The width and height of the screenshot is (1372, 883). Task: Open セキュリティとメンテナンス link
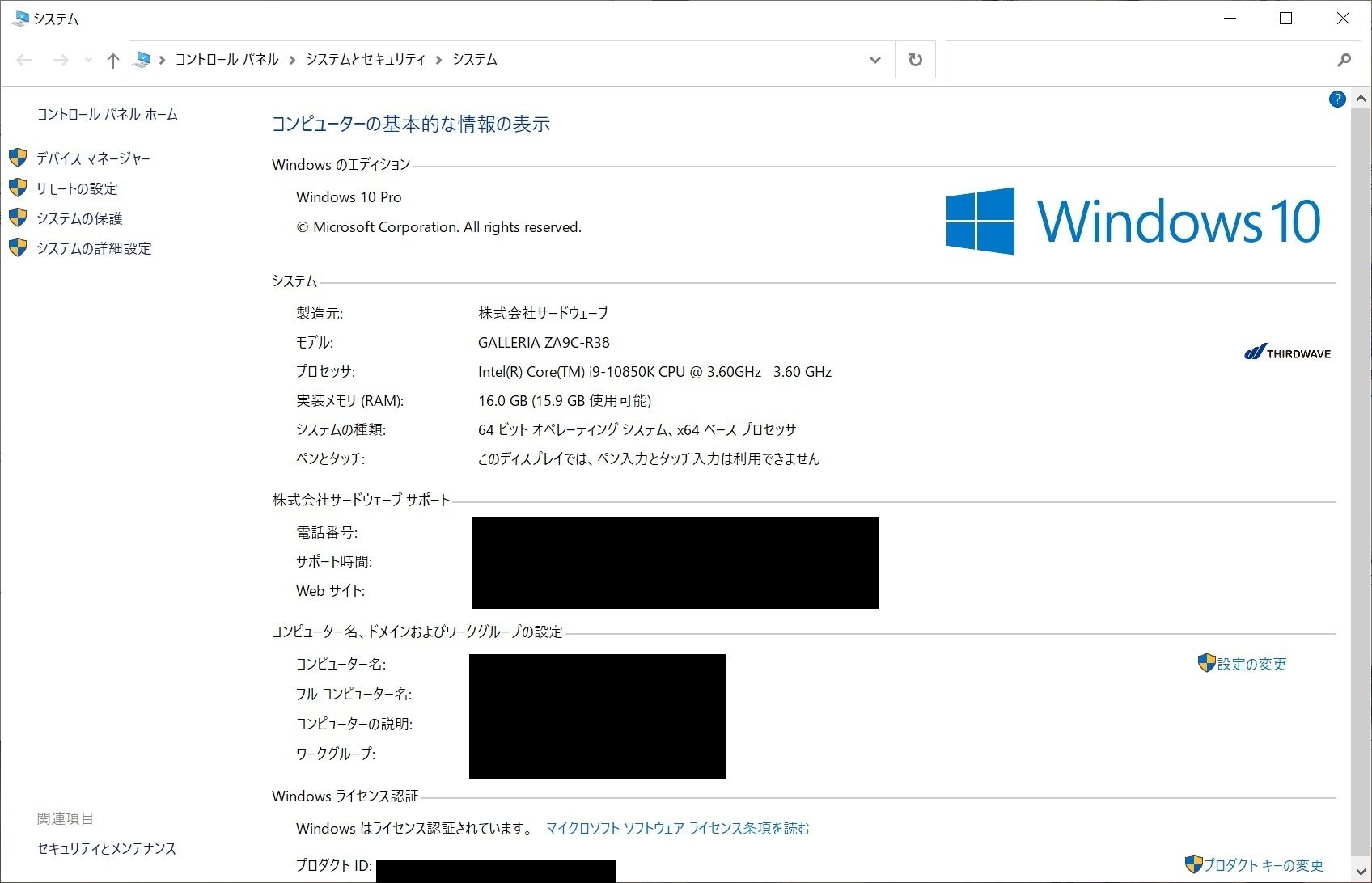coord(107,848)
